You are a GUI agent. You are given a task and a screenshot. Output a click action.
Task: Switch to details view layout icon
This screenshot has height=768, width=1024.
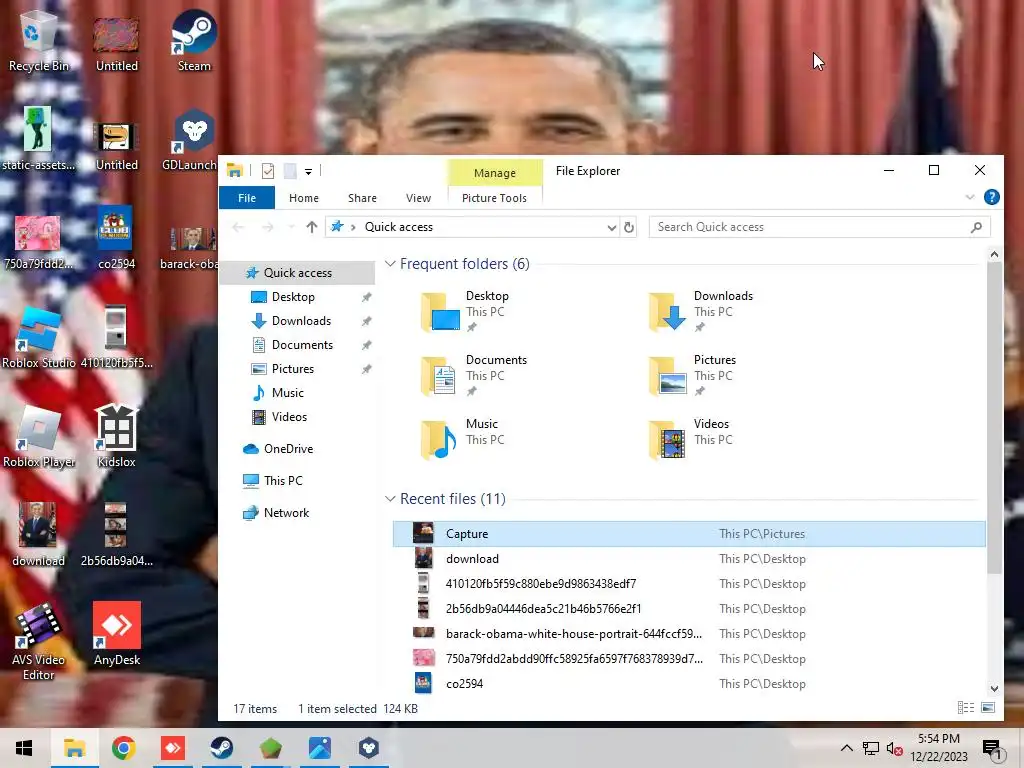[965, 708]
